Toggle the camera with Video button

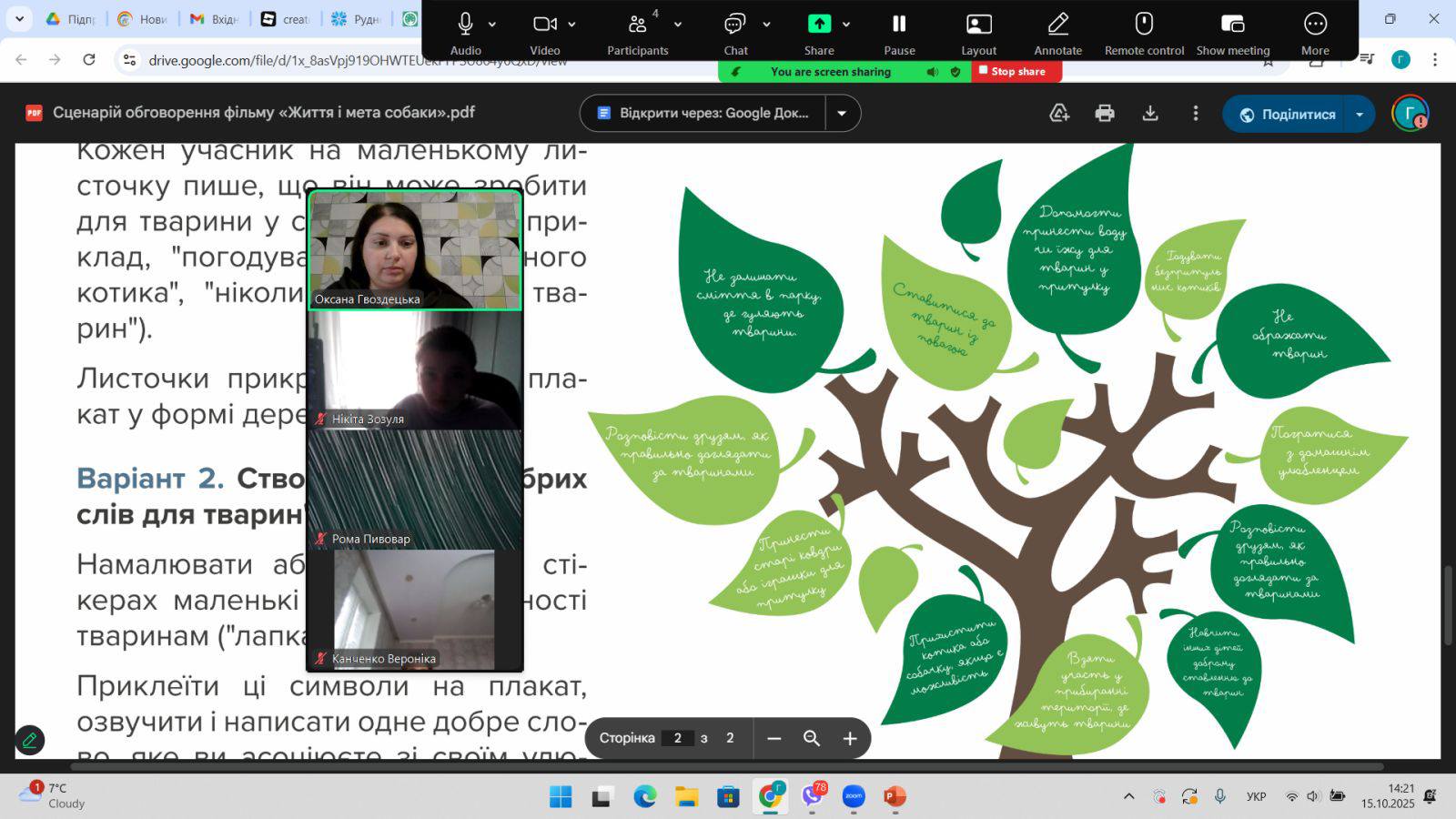coord(545,33)
